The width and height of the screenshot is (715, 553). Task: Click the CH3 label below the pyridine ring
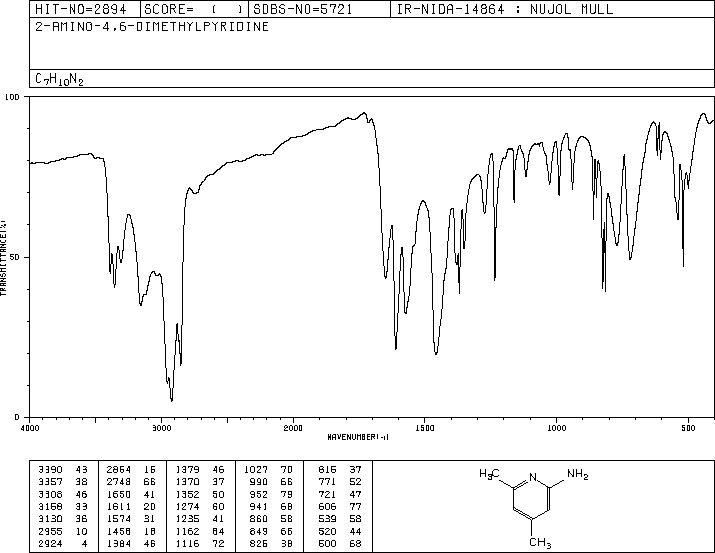pyautogui.click(x=540, y=543)
